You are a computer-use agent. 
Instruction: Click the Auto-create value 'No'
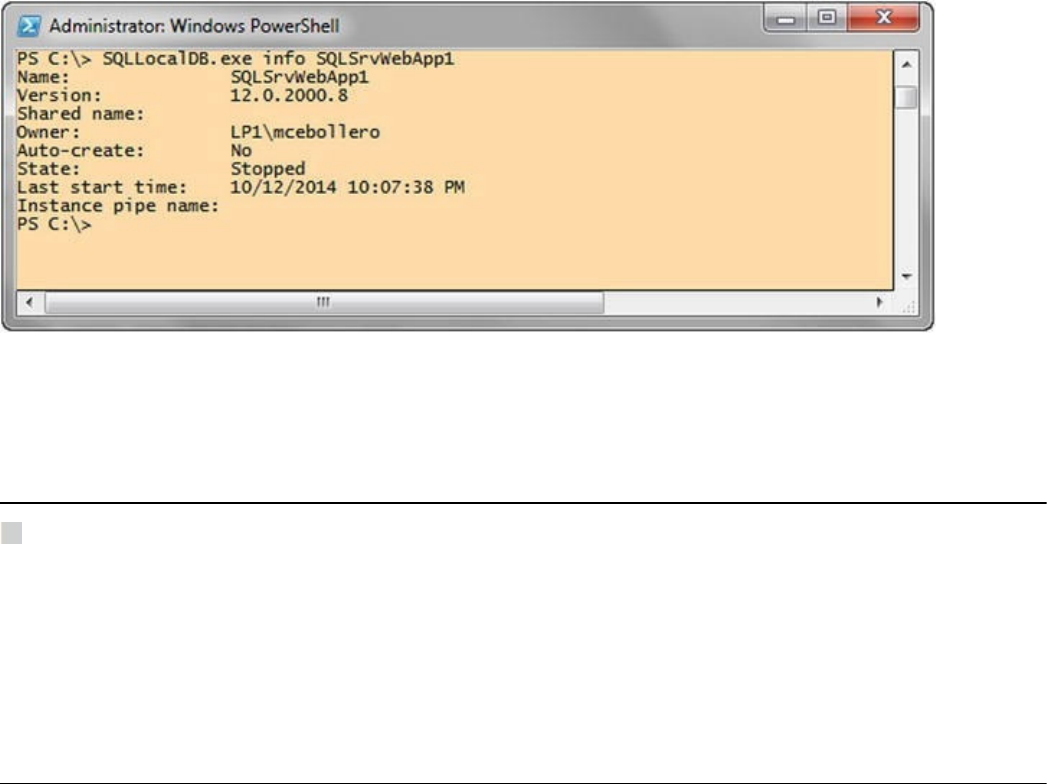[241, 151]
